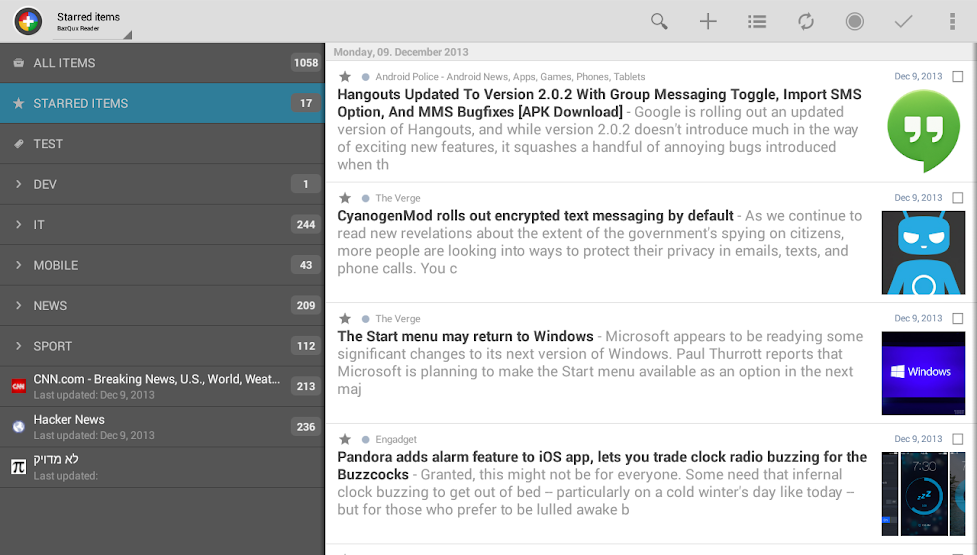Screen dimensions: 977x555
Task: Refresh feeds with the sync icon
Action: 806,21
